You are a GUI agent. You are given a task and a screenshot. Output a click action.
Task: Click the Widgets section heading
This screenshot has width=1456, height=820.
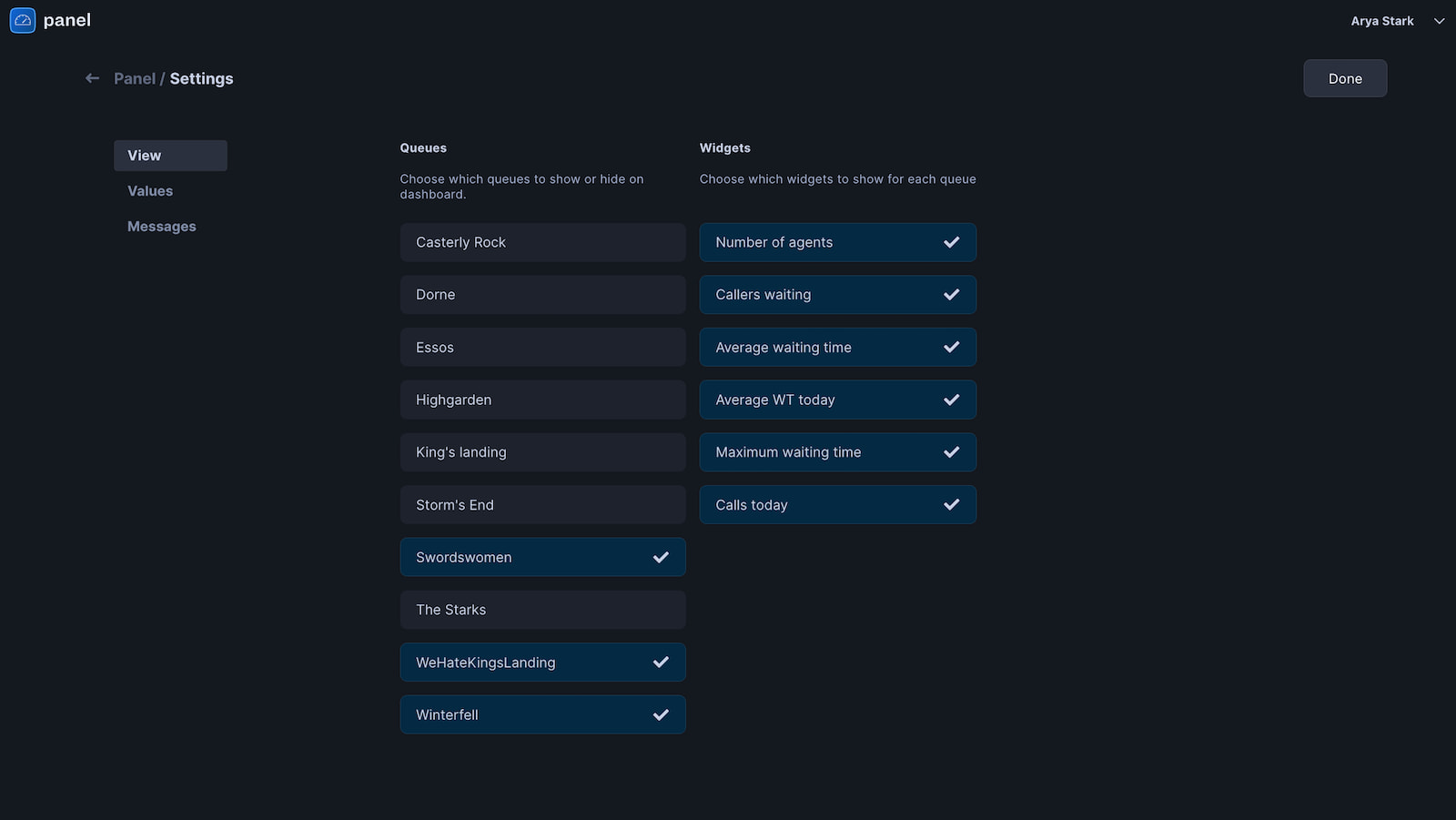click(725, 147)
